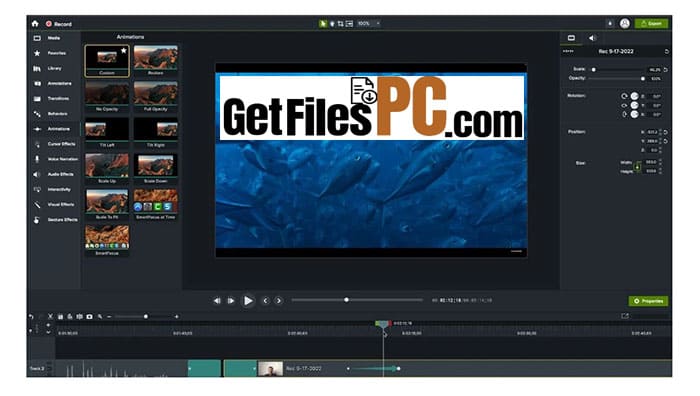Toggle the width-height aspect ratio lock
Screen dimensions: 700x396
[638, 167]
